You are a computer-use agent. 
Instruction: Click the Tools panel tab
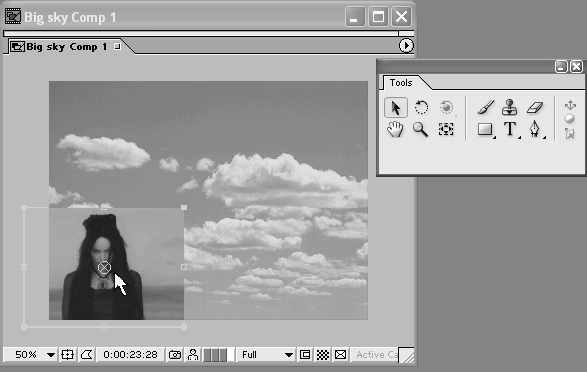click(x=401, y=83)
